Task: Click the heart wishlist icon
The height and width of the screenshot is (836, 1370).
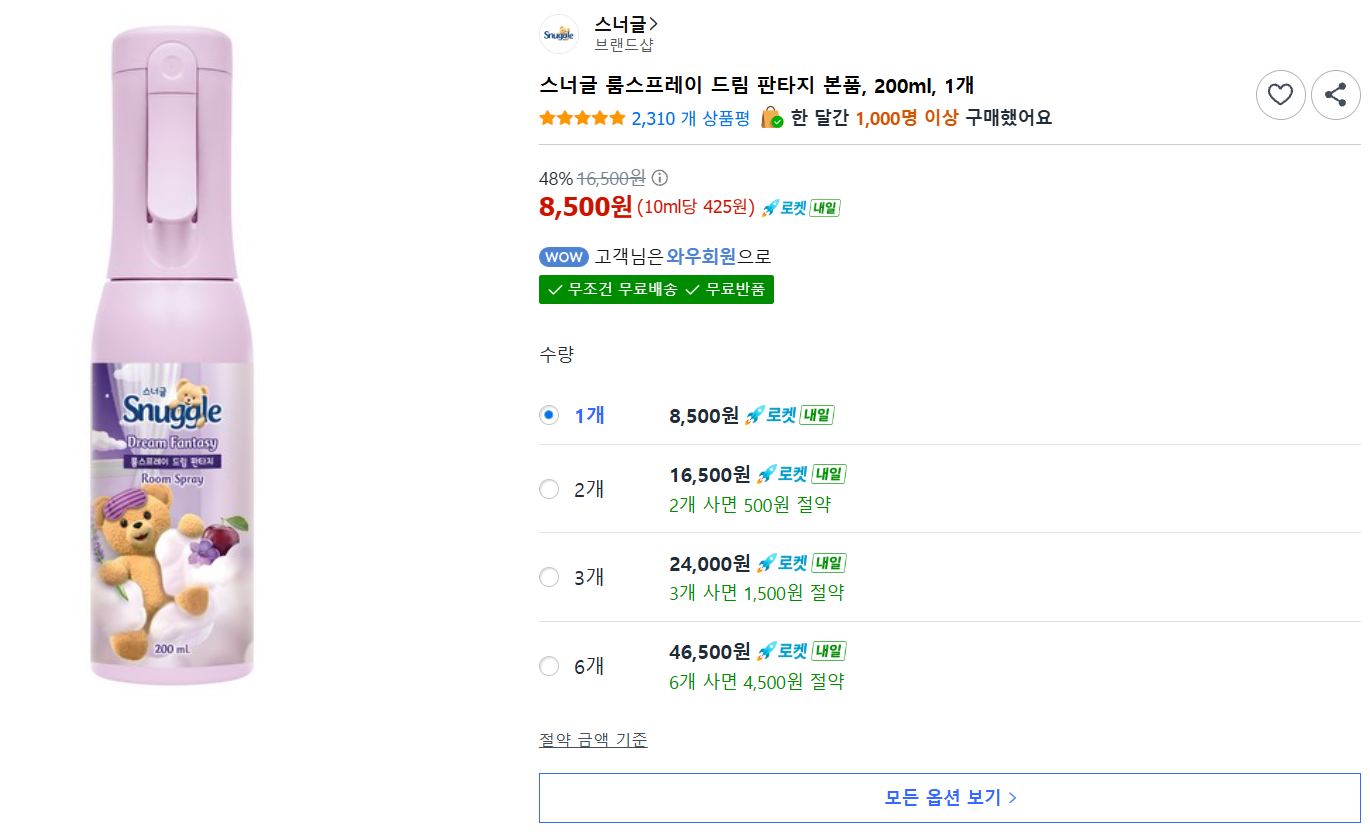Action: [1280, 95]
